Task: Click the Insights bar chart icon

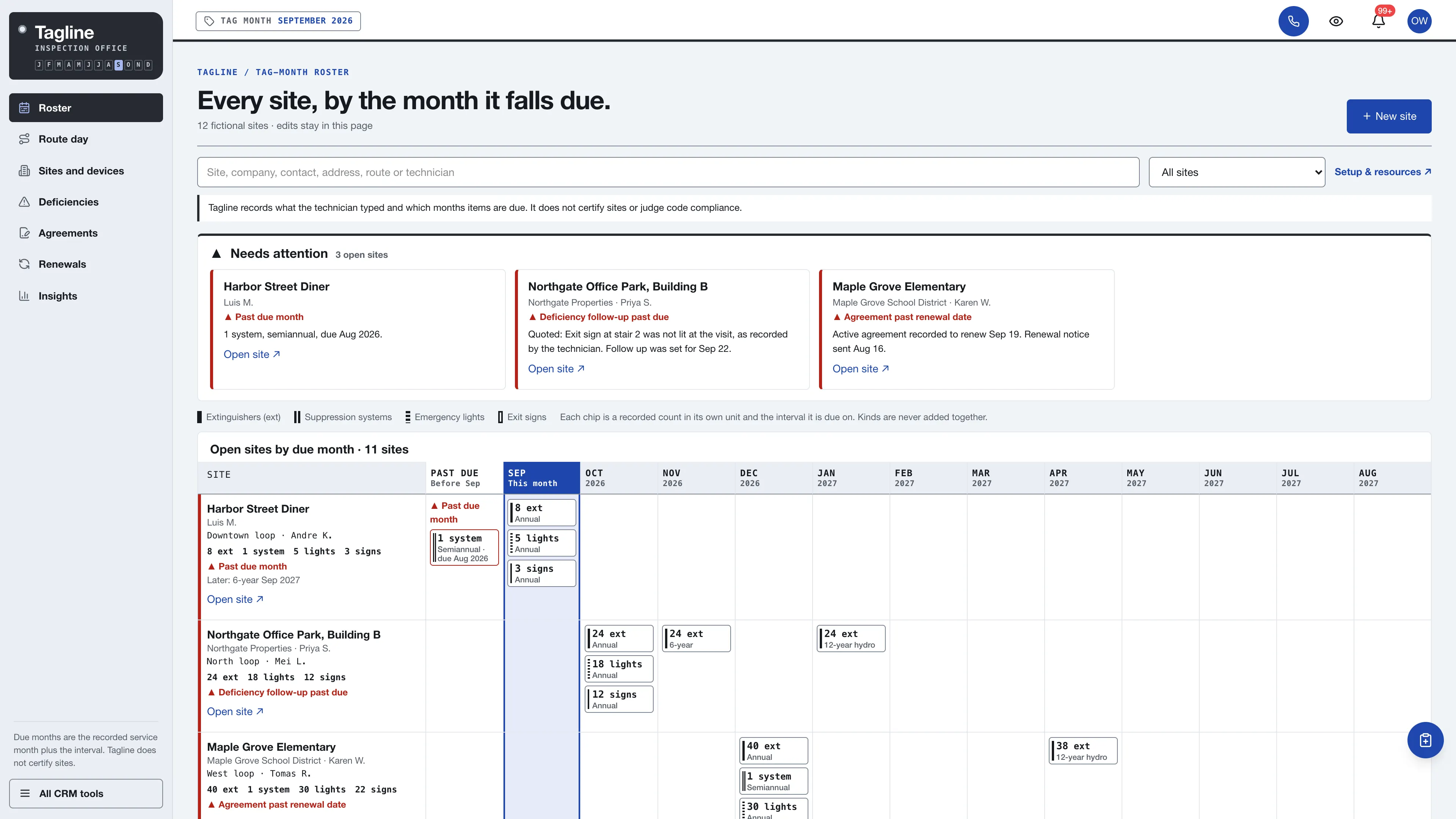Action: coord(24,296)
